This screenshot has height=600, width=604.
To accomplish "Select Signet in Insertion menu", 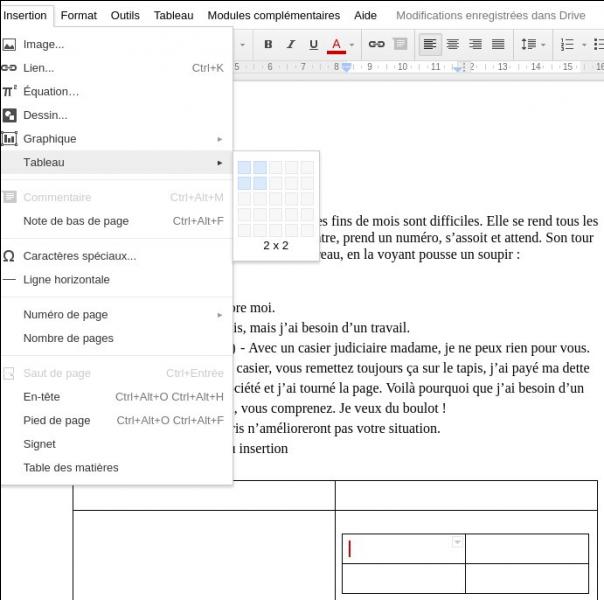I will [x=117, y=444].
